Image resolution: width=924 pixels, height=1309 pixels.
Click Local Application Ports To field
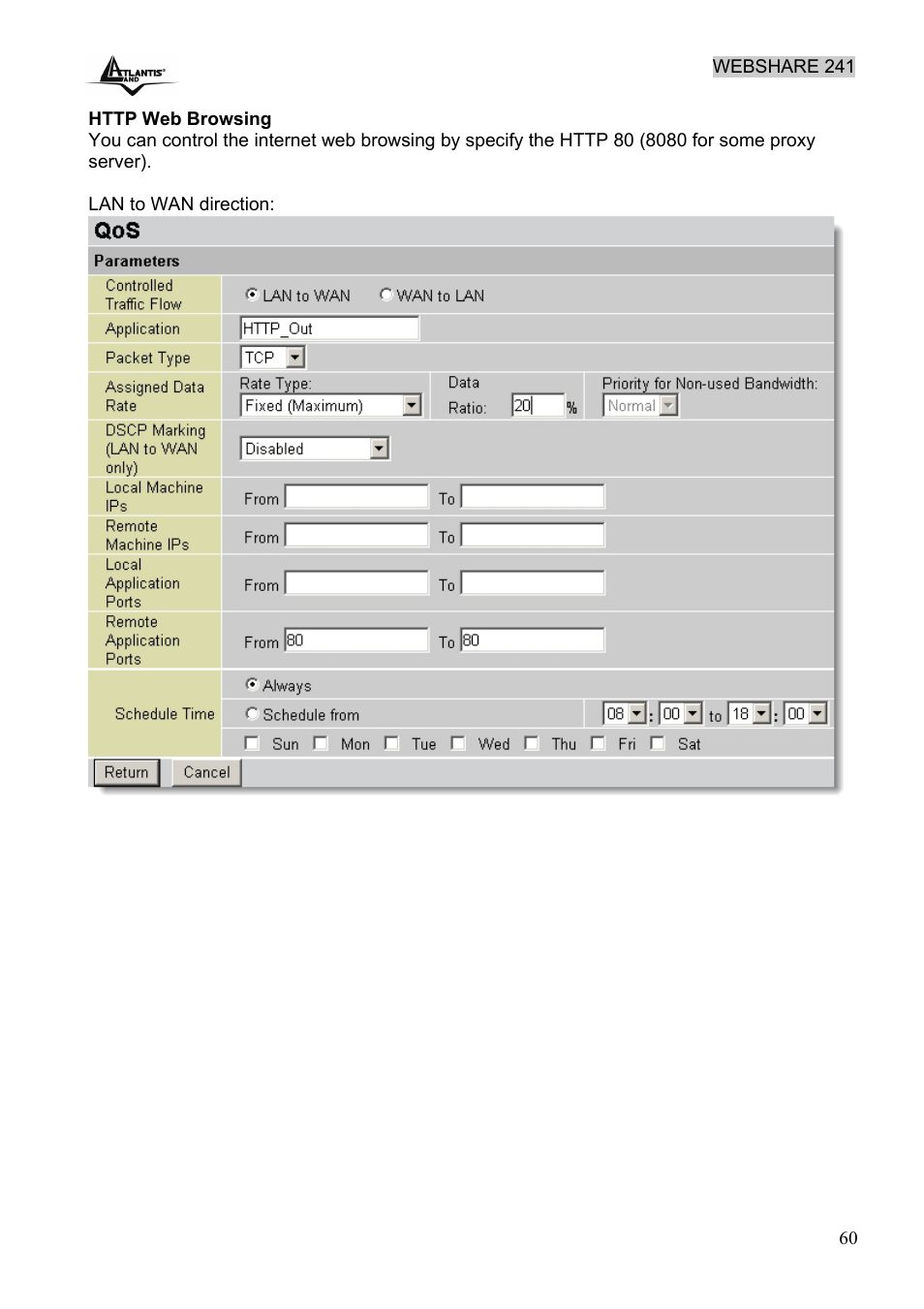(x=533, y=582)
